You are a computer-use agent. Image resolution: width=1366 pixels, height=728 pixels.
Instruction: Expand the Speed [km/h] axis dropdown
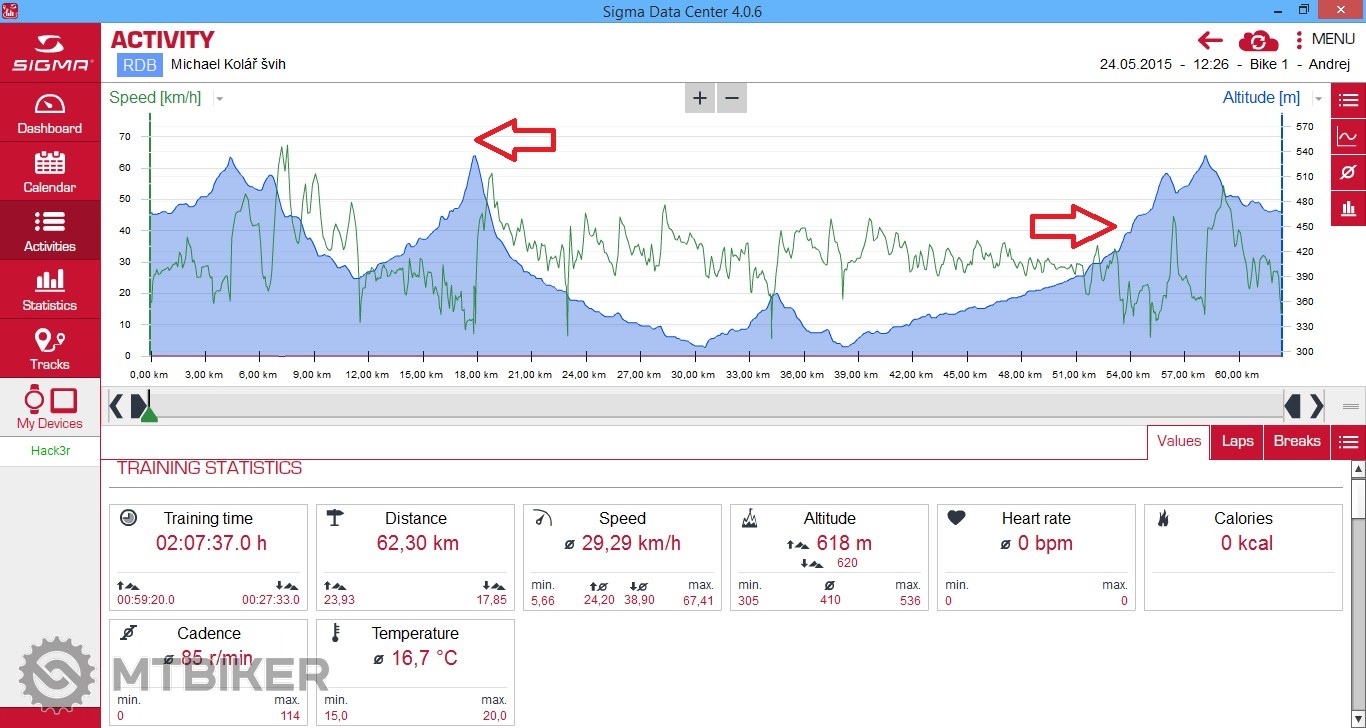click(x=220, y=99)
